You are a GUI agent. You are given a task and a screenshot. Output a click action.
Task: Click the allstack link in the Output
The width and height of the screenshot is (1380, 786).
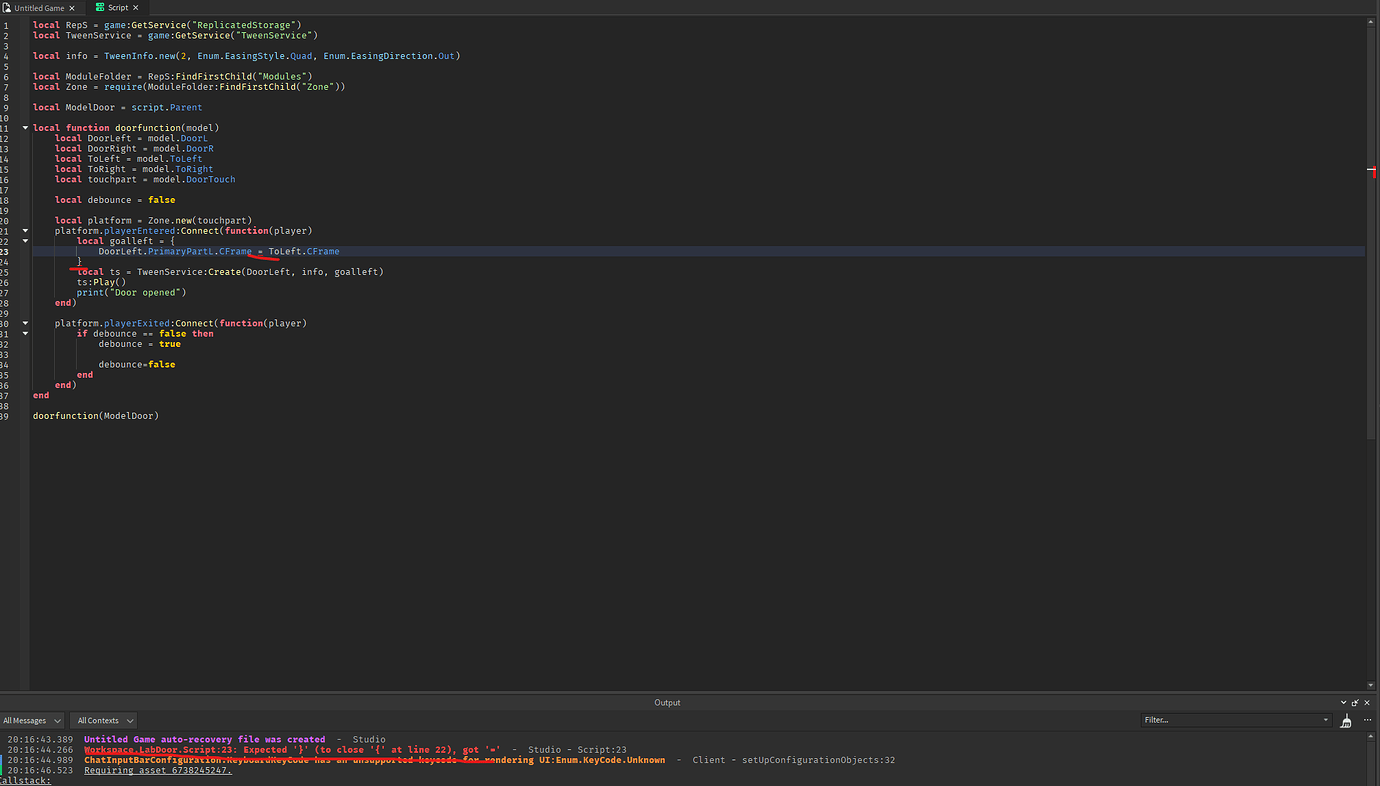click(x=26, y=780)
